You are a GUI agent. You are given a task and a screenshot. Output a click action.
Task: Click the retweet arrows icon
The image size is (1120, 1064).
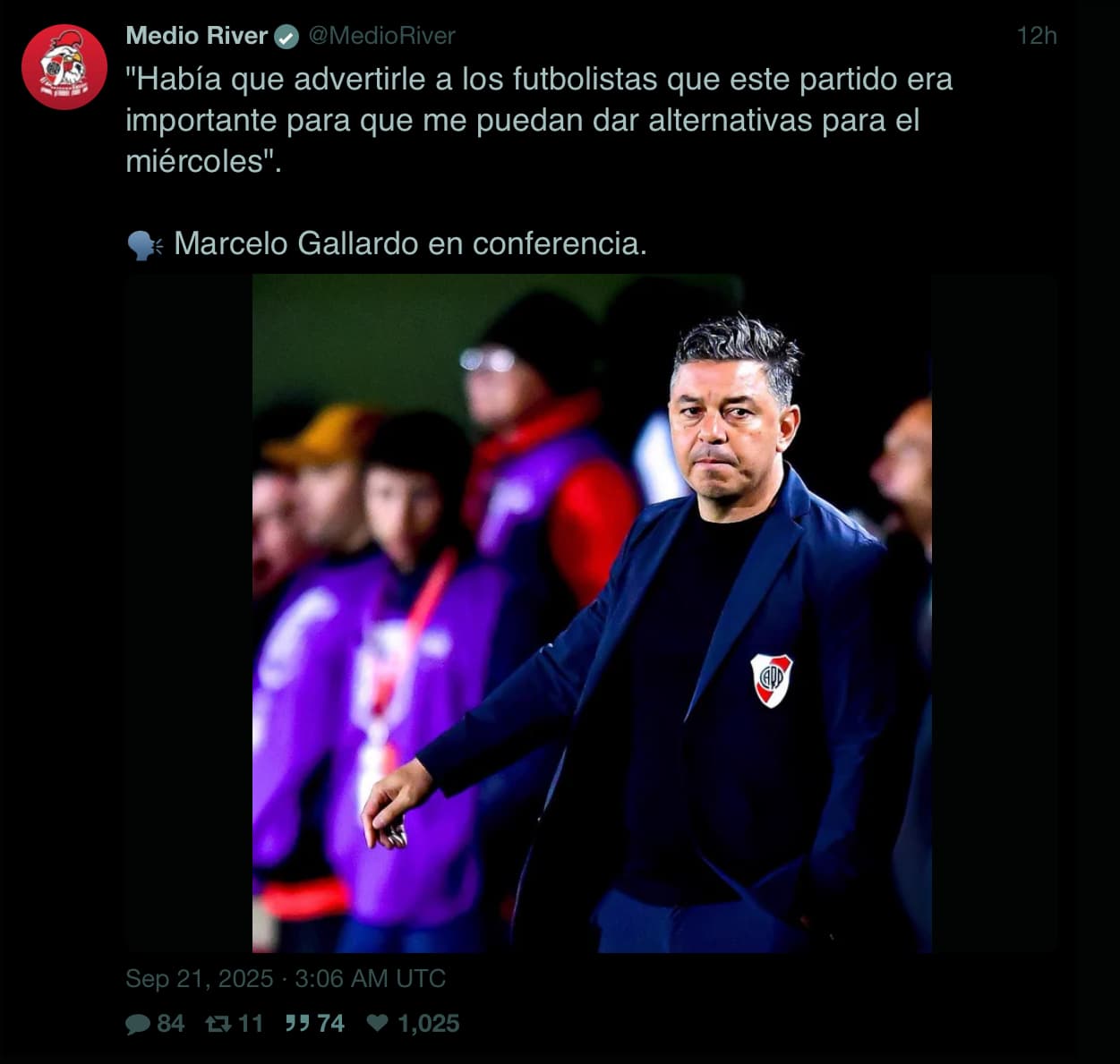click(218, 1024)
